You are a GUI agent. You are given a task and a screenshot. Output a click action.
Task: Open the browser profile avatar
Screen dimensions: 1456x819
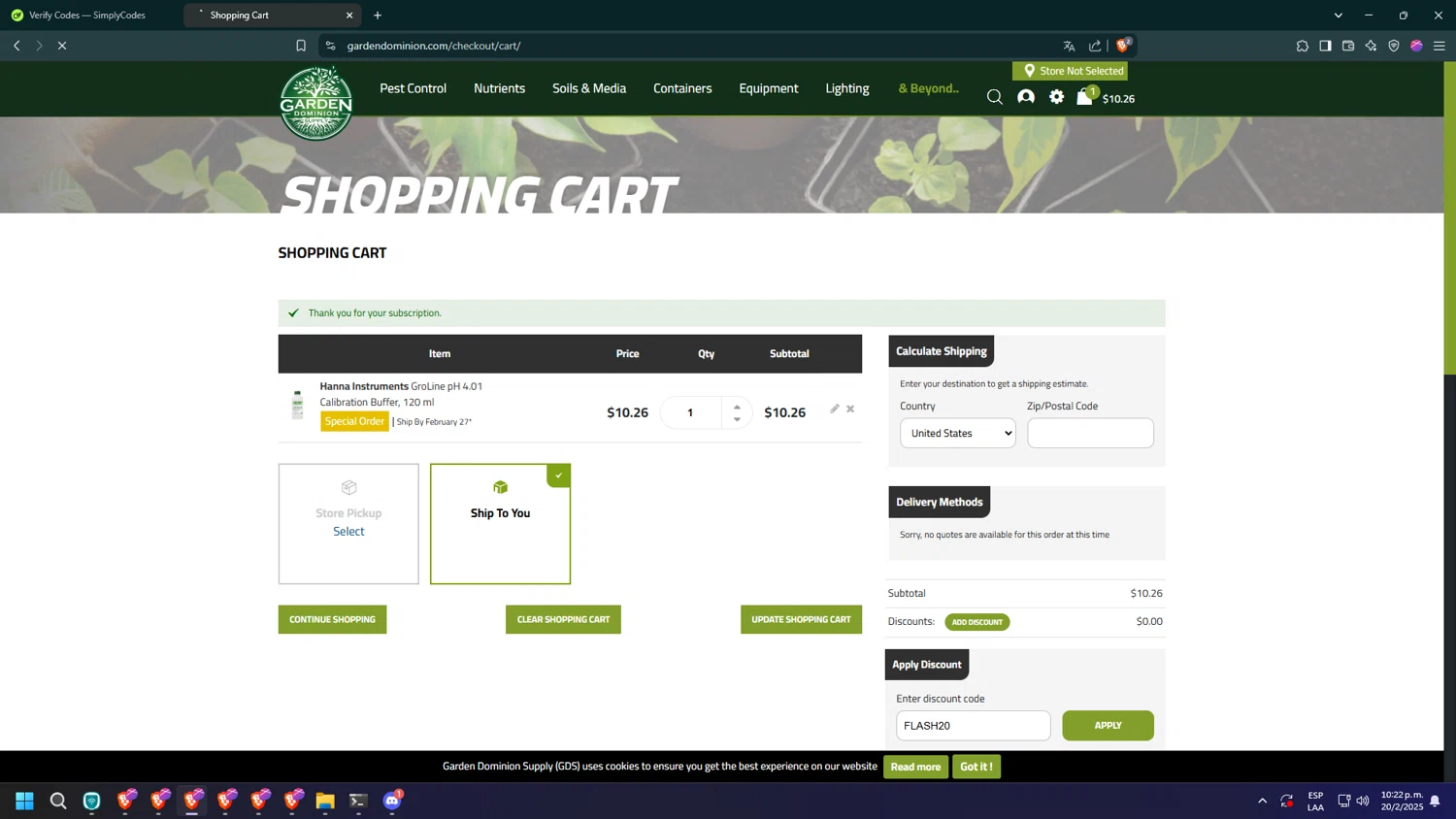[1417, 46]
